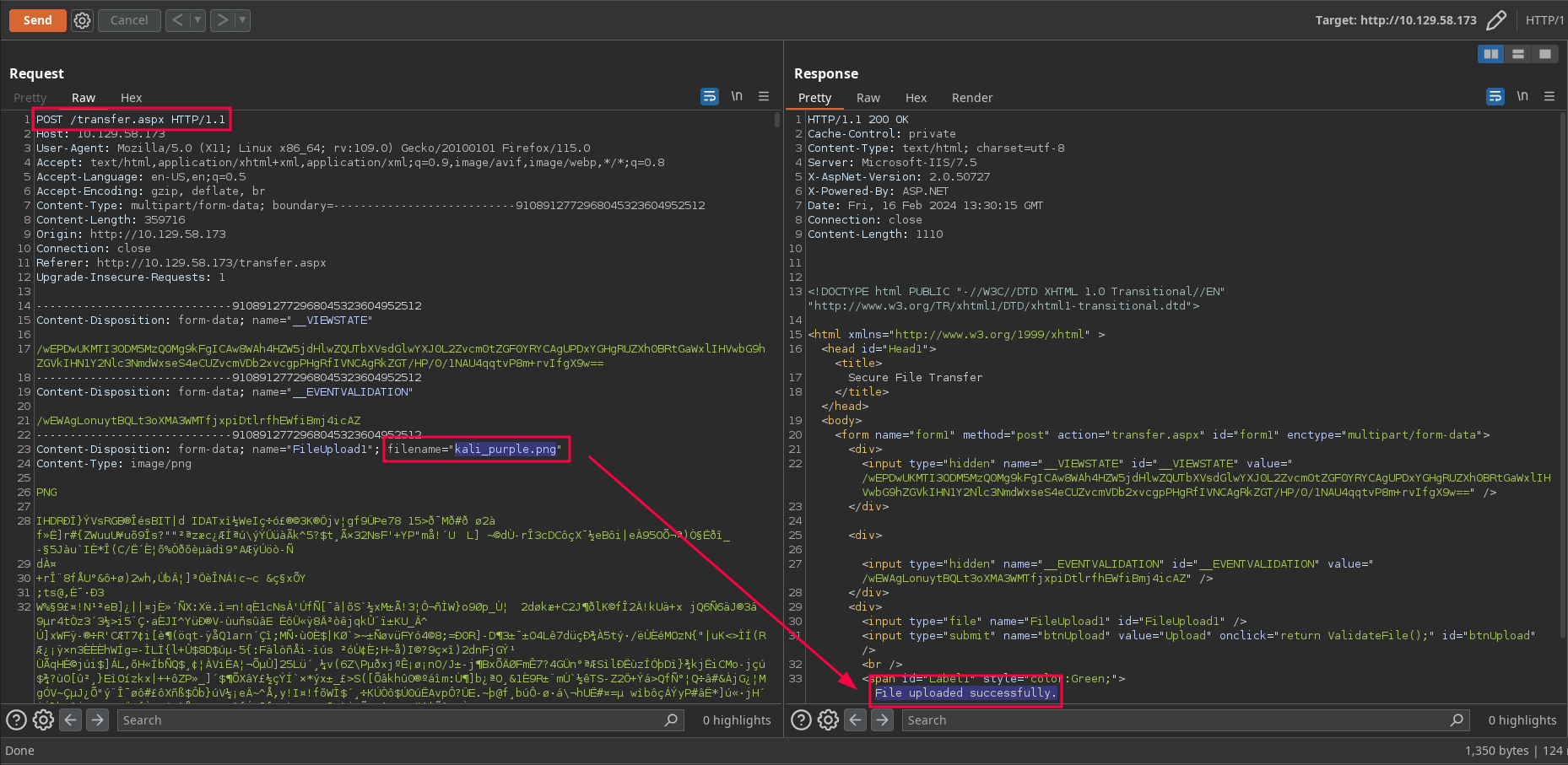Go to next match in Request search
1568x765 pixels.
click(98, 719)
